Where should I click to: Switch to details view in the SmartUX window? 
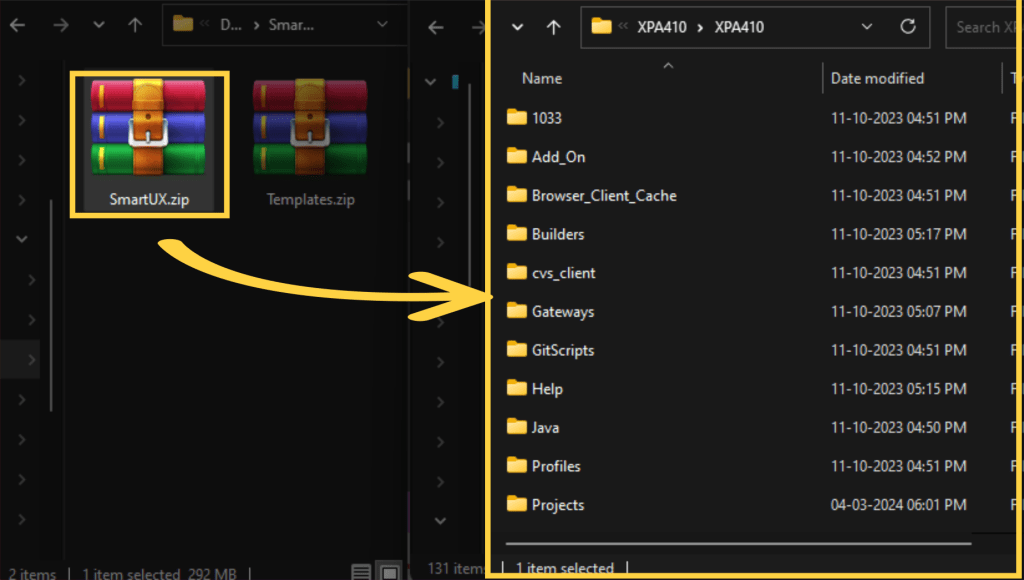click(x=362, y=572)
